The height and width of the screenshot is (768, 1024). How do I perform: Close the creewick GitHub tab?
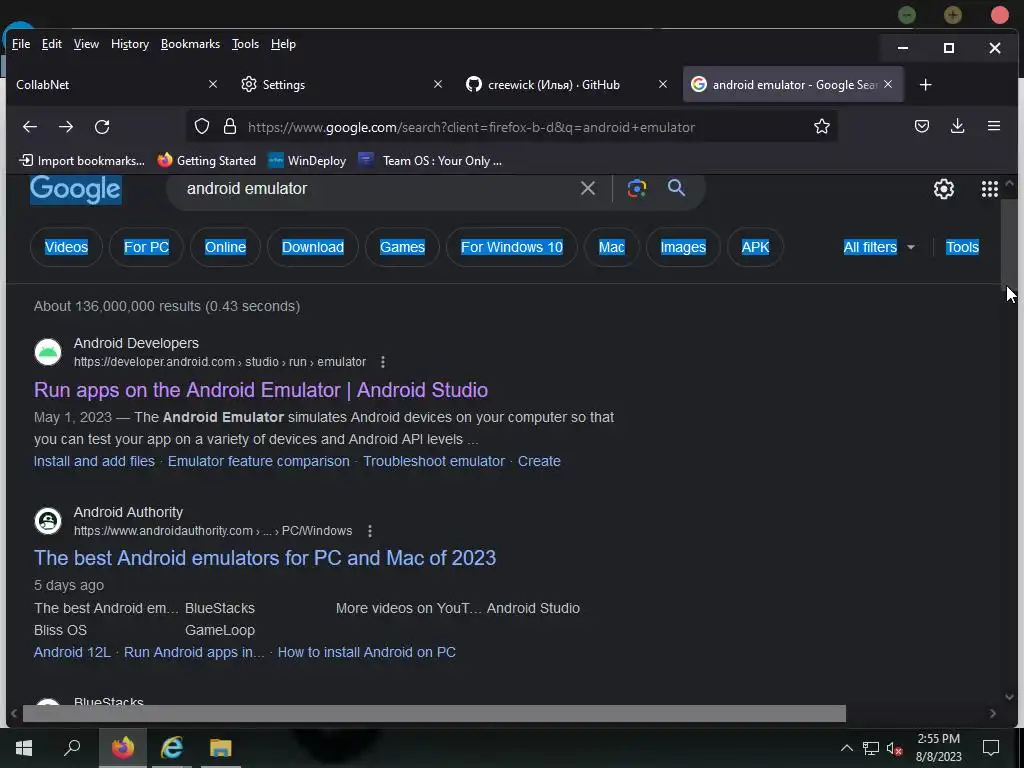tap(662, 84)
